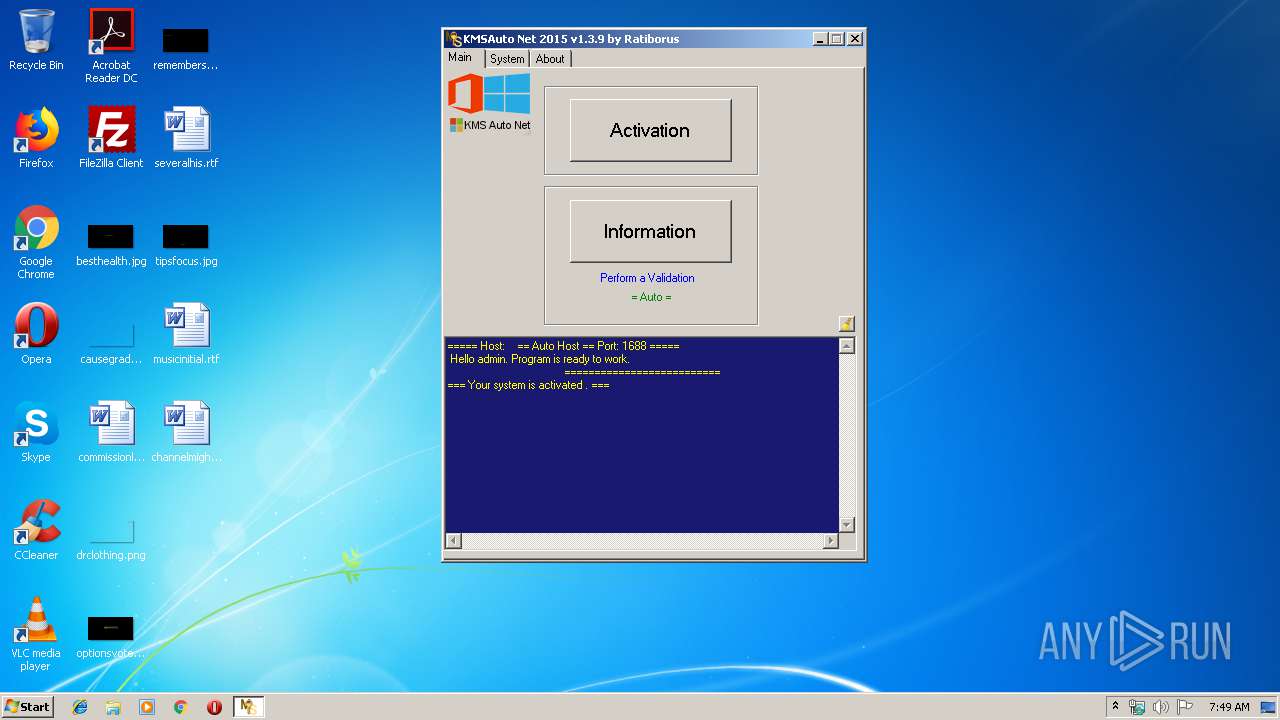Image resolution: width=1280 pixels, height=720 pixels.
Task: Select the besthealth.jpg file
Action: [111, 245]
